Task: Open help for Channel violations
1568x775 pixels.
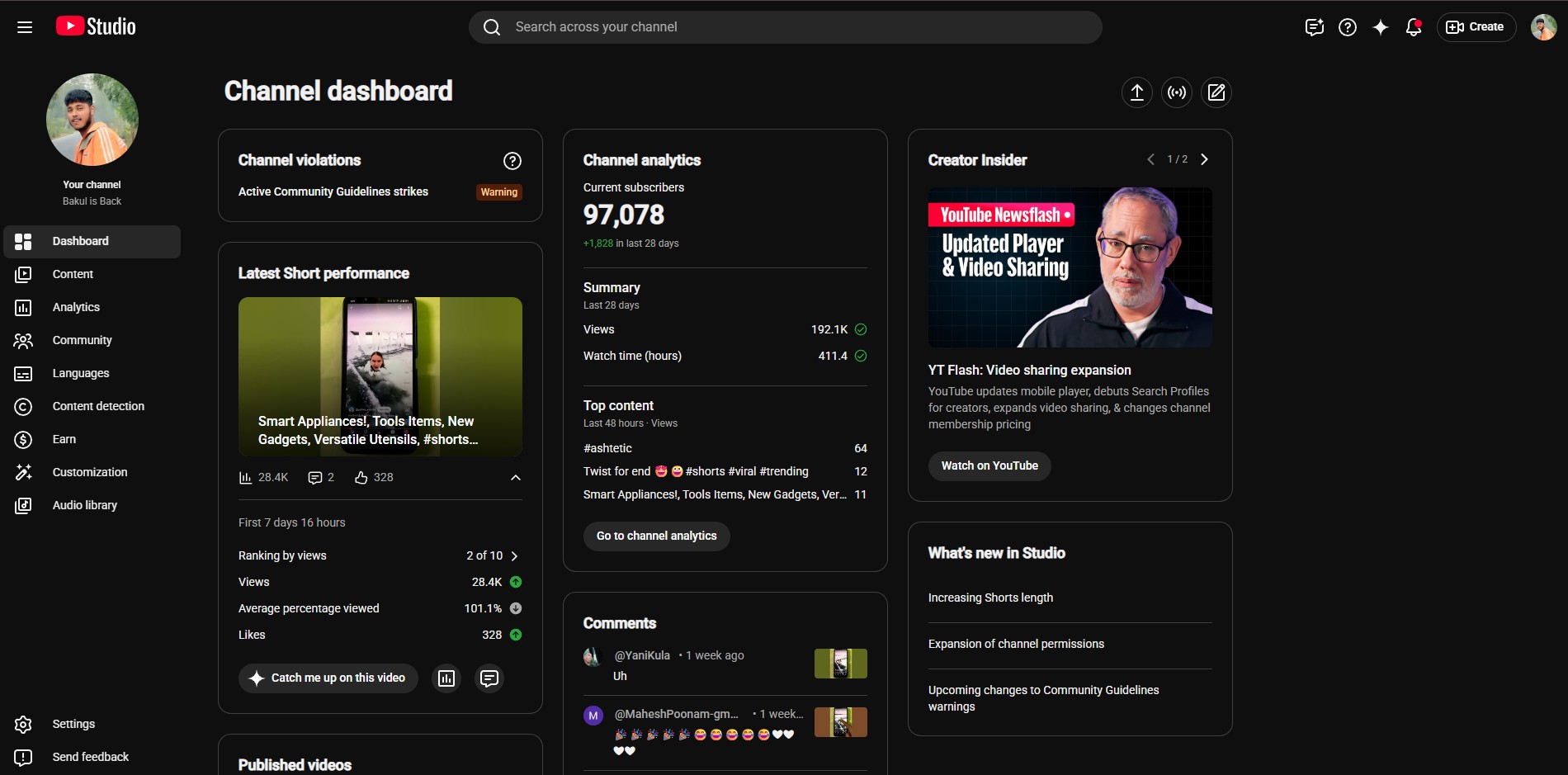Action: click(512, 161)
